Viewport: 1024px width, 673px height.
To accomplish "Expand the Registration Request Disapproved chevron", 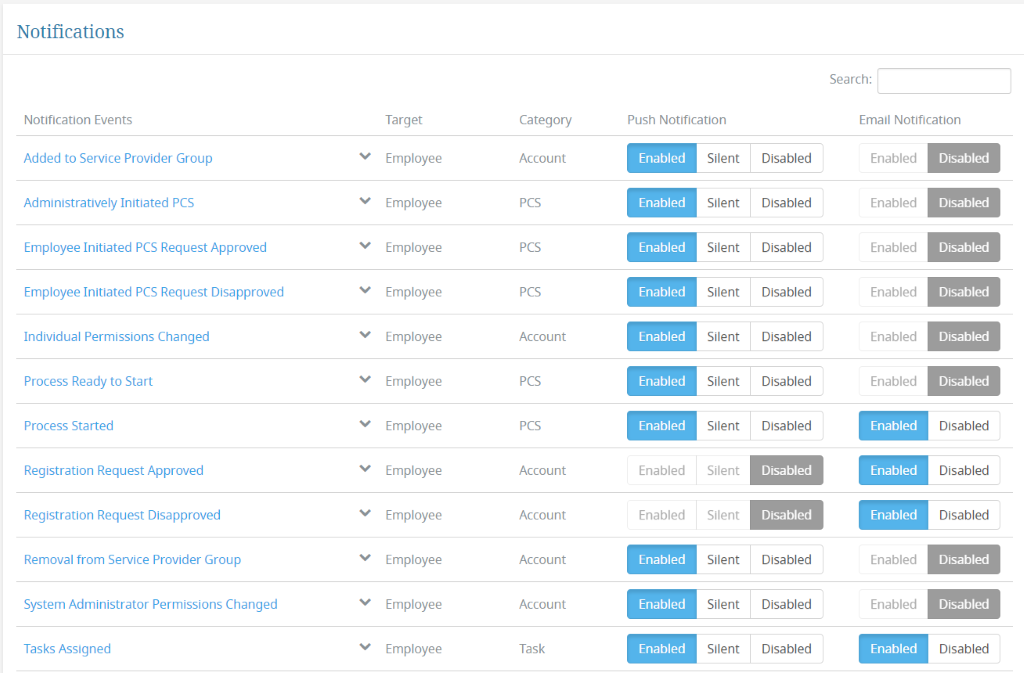I will click(365, 514).
